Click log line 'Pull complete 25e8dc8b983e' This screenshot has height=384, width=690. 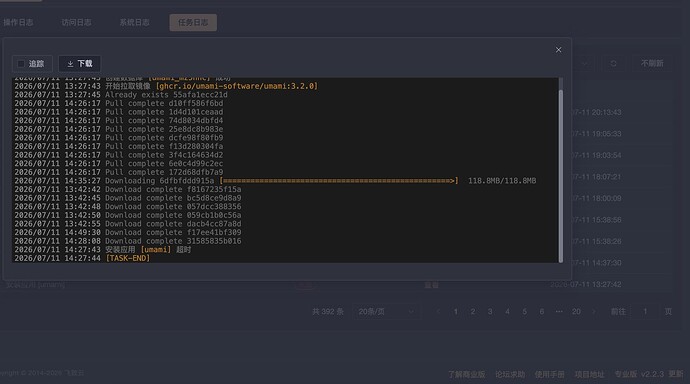[x=164, y=129]
